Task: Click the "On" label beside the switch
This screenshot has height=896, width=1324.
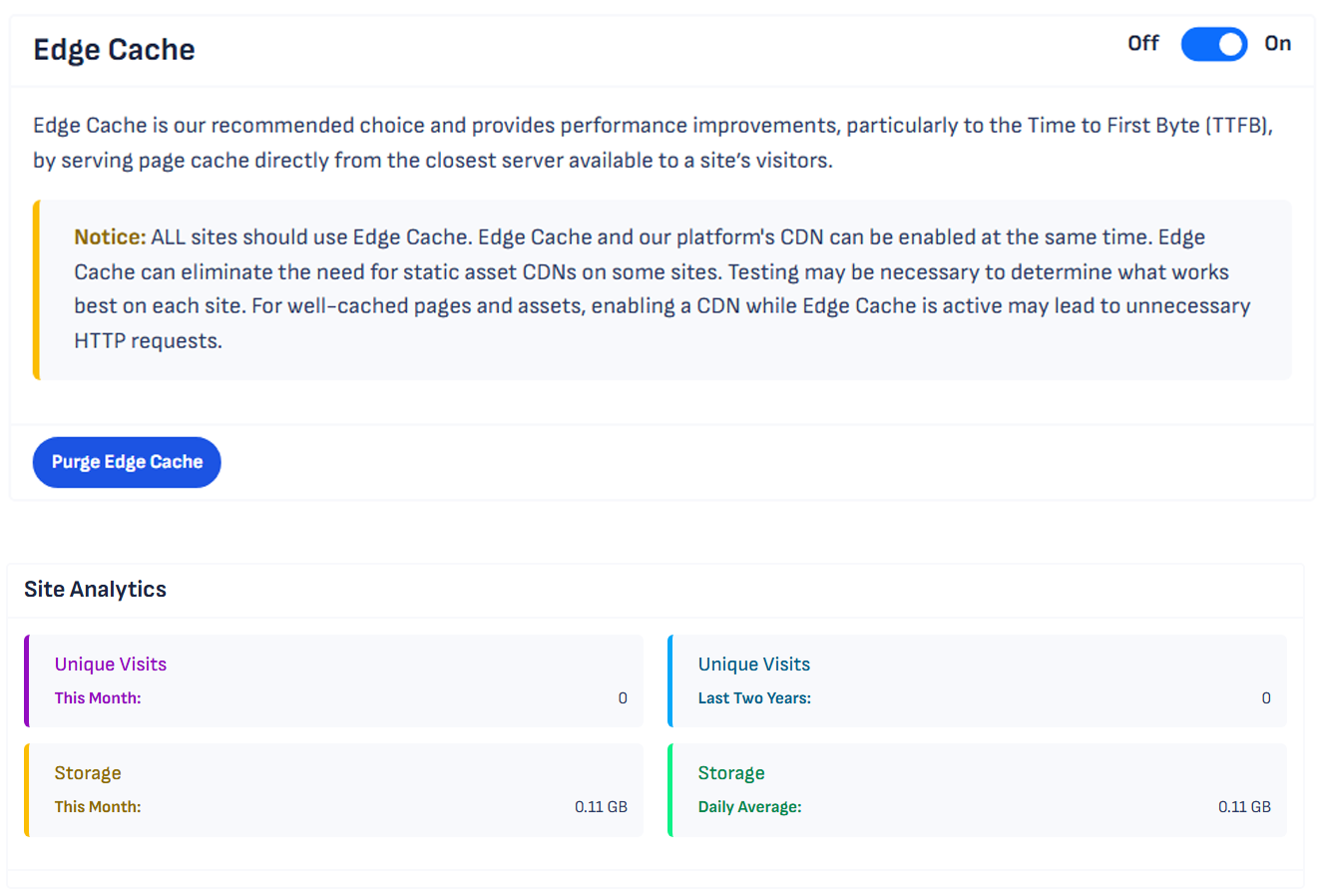Action: 1277,44
